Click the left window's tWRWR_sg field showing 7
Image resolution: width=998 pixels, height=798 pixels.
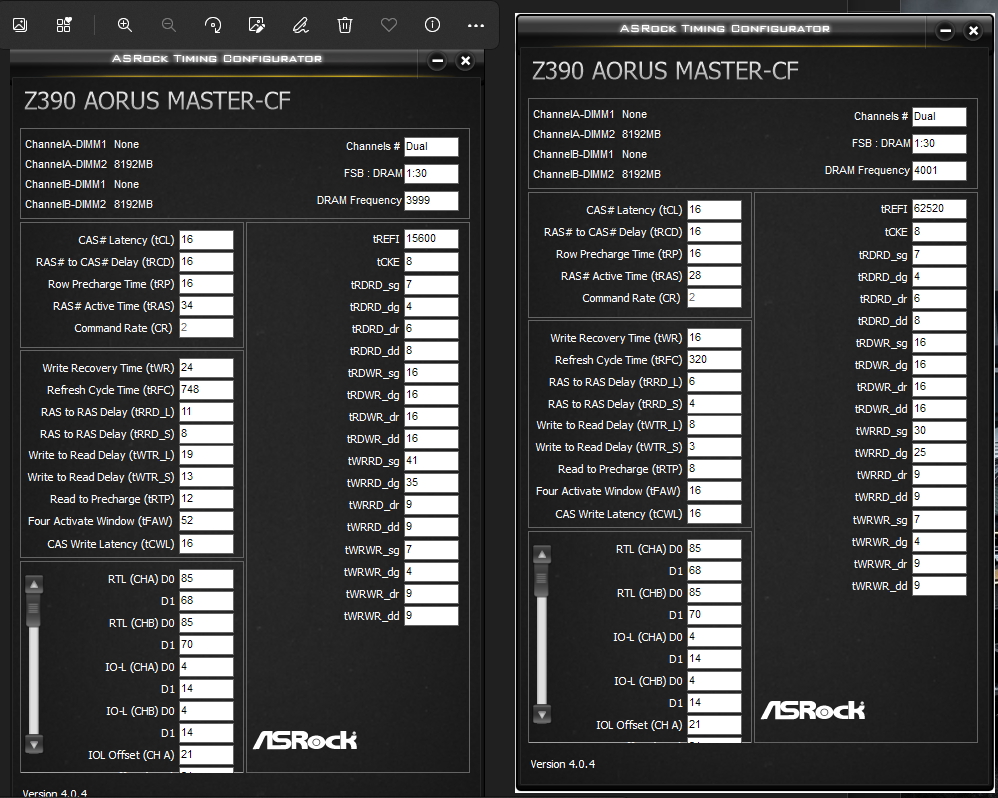(431, 550)
